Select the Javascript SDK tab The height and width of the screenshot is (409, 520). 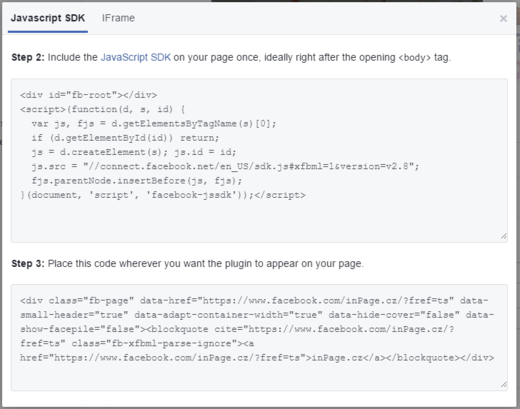tap(48, 18)
